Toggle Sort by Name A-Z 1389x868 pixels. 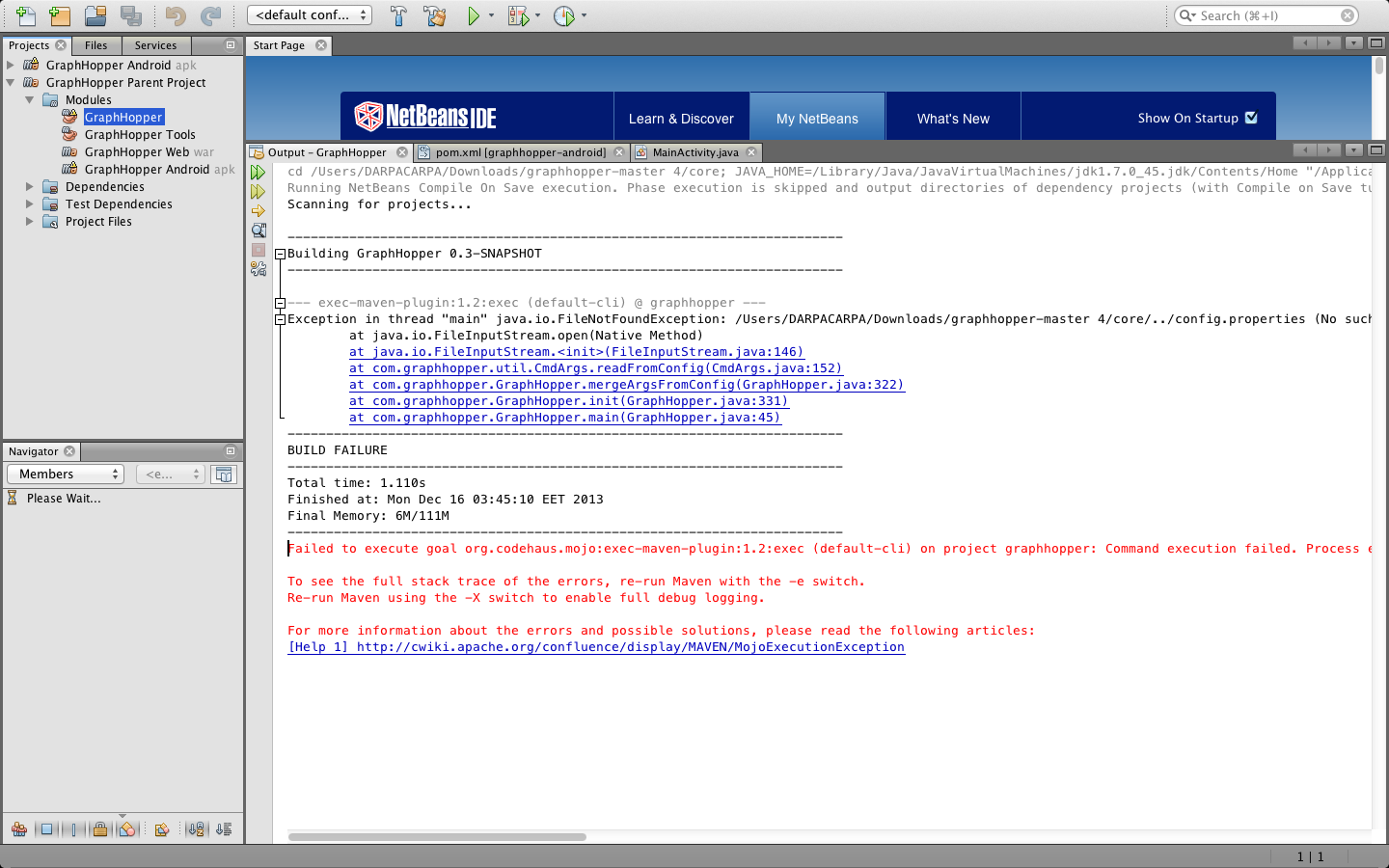197,829
